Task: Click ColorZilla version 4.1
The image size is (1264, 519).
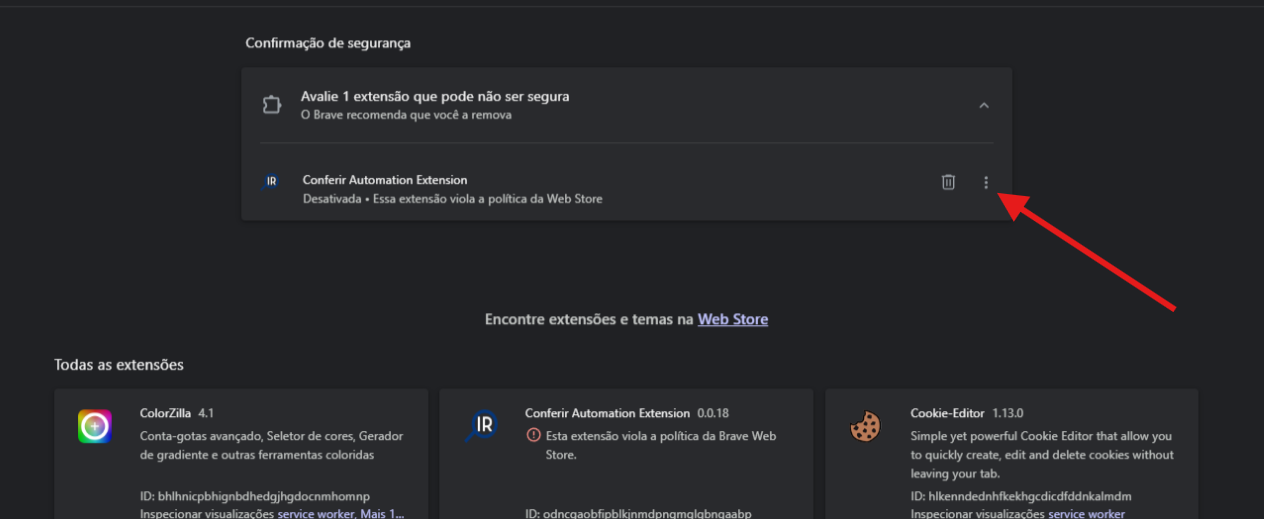Action: tap(206, 413)
